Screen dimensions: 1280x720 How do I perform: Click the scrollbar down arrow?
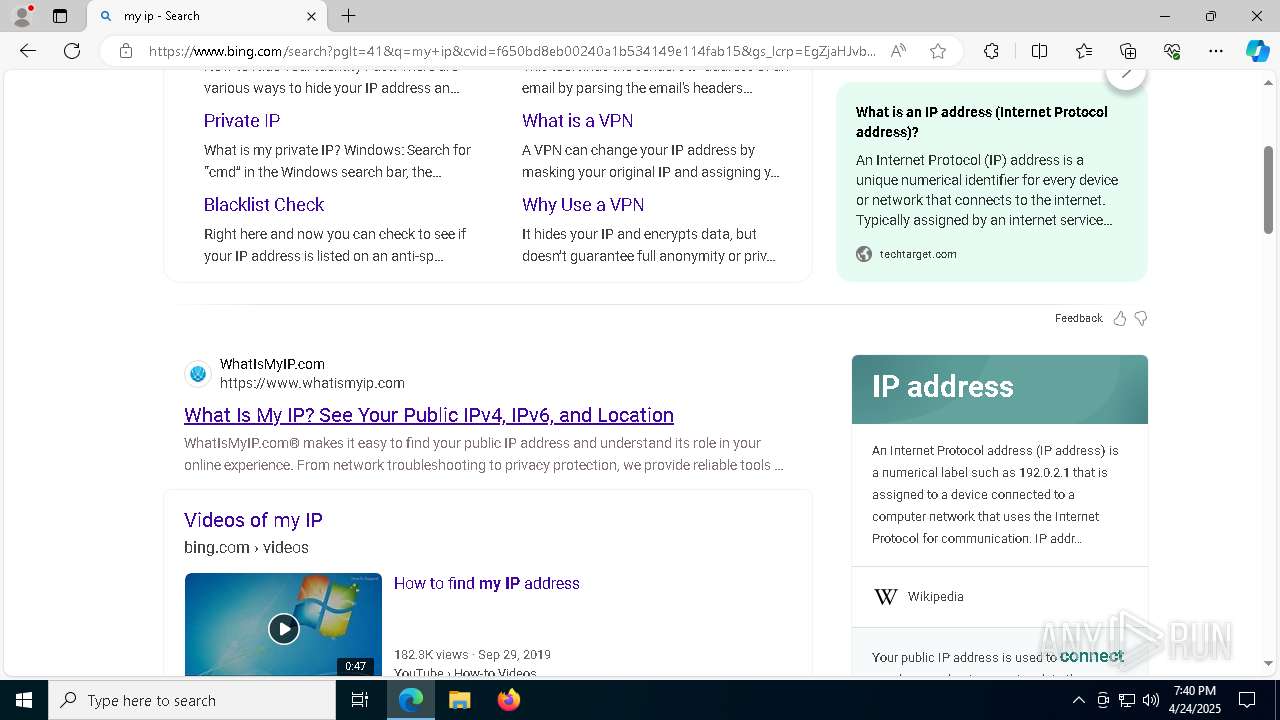coord(1268,663)
